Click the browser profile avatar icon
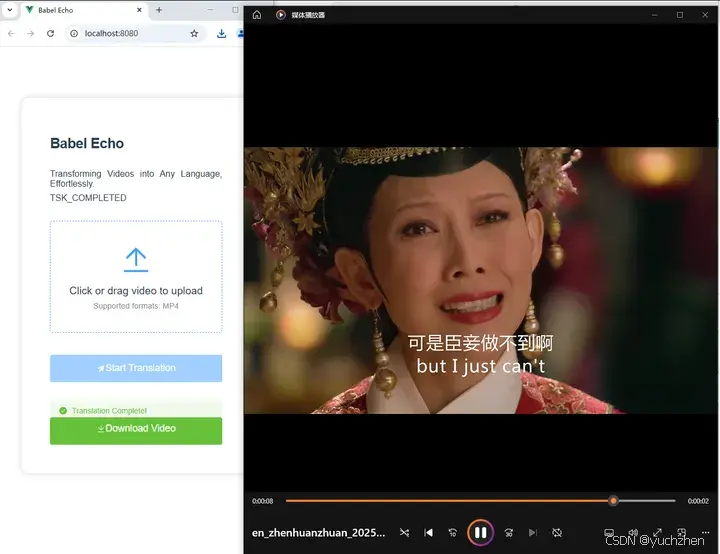Screen dimensions: 720x554 [240, 34]
